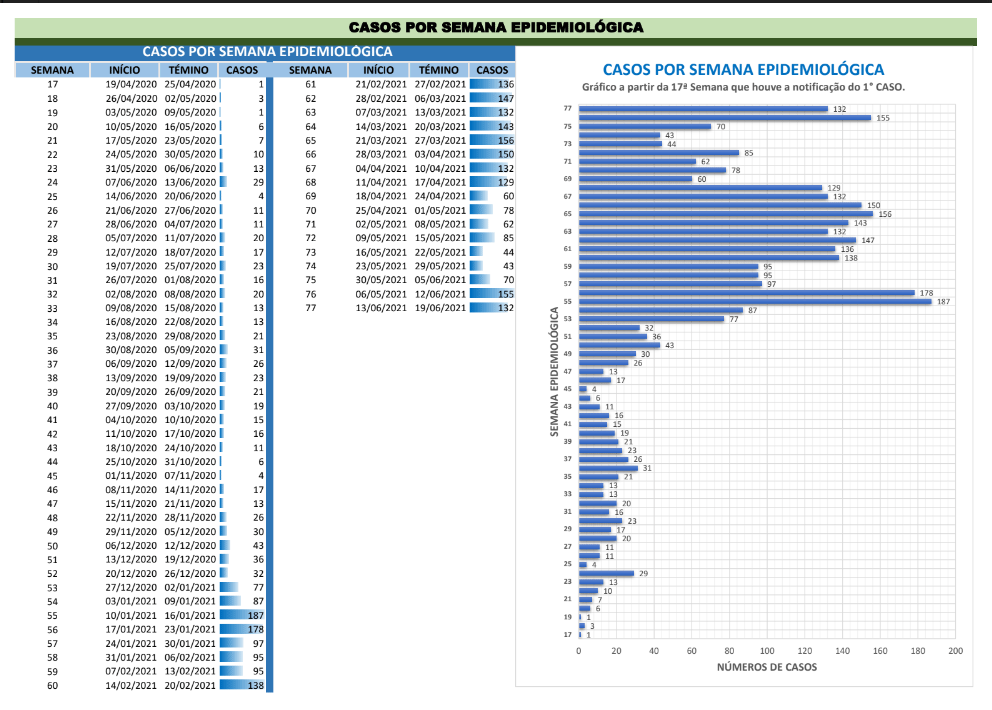Click the chart bar labeled 187

[755, 301]
